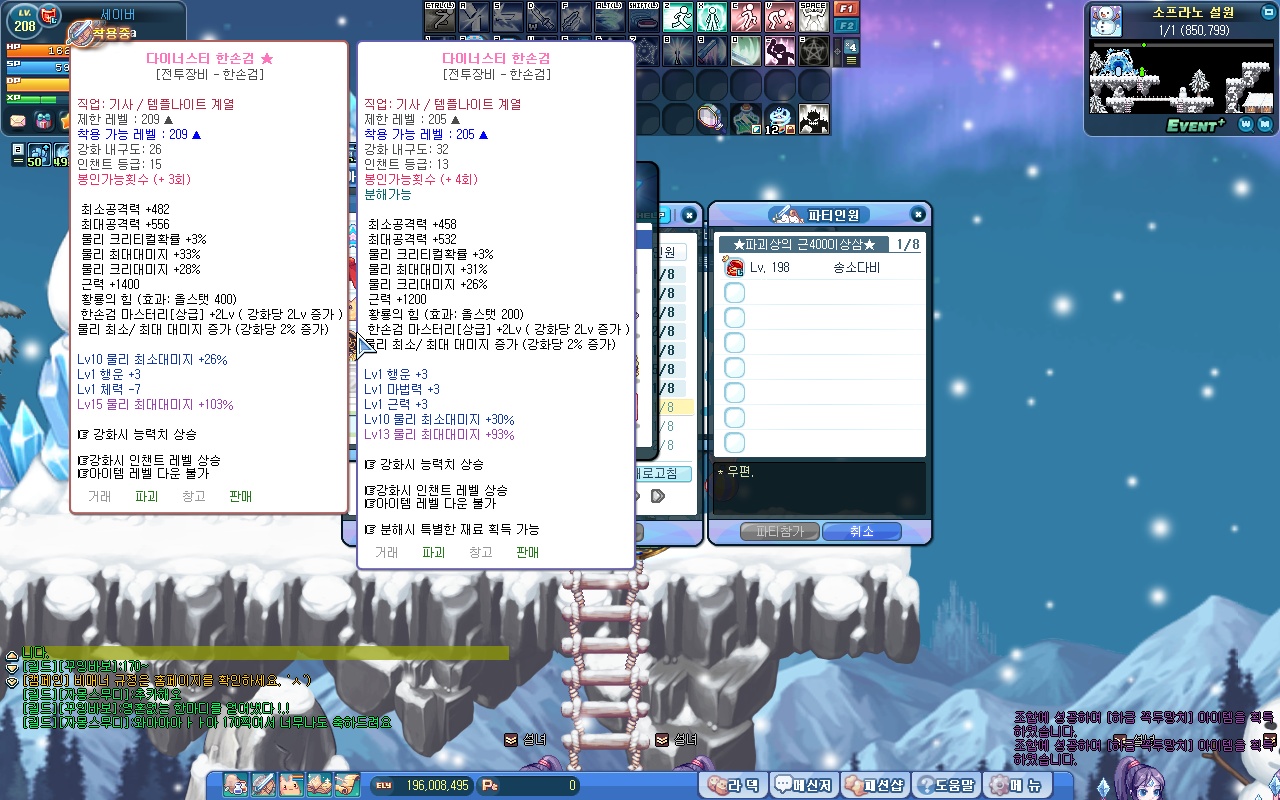This screenshot has height=800, width=1280.
Task: Click the scroll icon in bottom toolbar
Action: [x=346, y=785]
